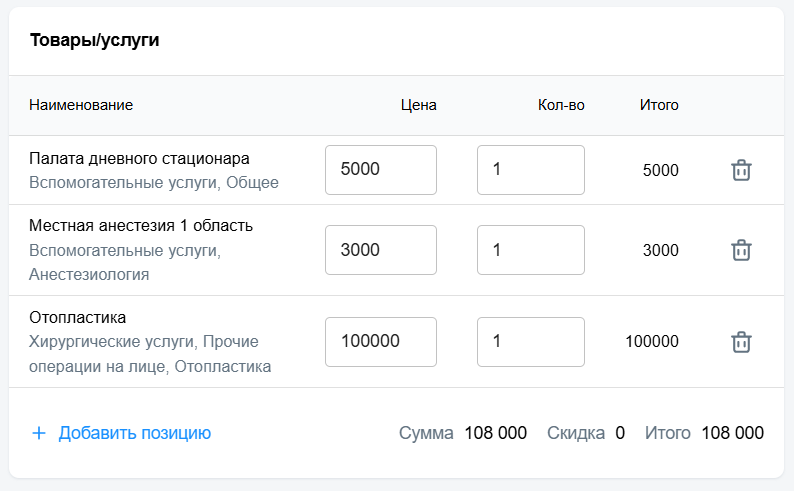Delete the Палата дневного стационара row
794x491 pixels.
[x=741, y=170]
